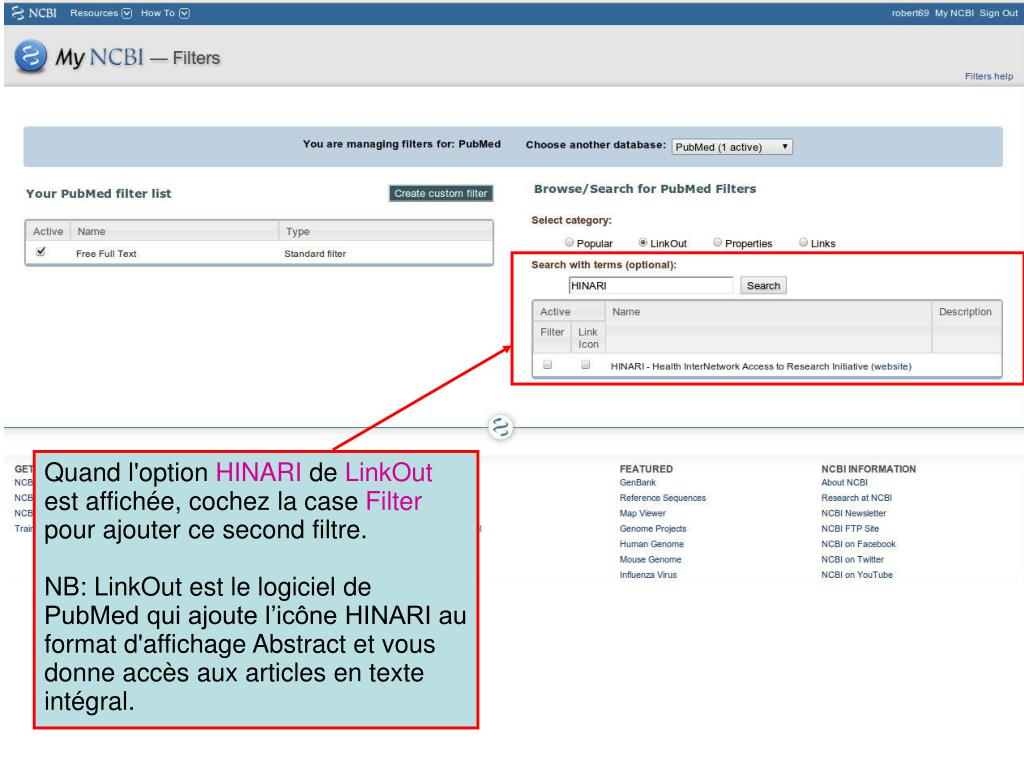
Task: Click the Free Full Text filter name
Action: pos(106,253)
